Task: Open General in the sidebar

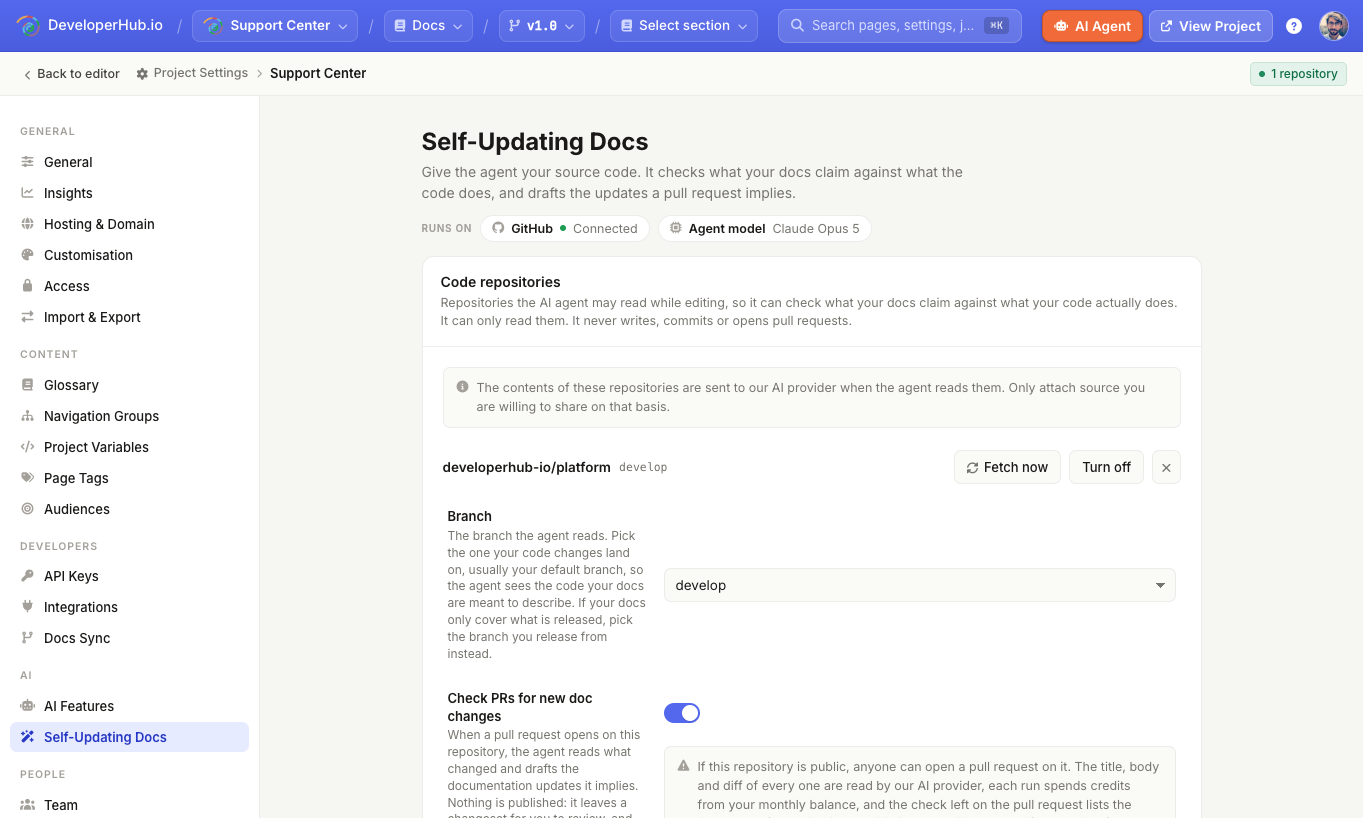Action: (x=129, y=162)
